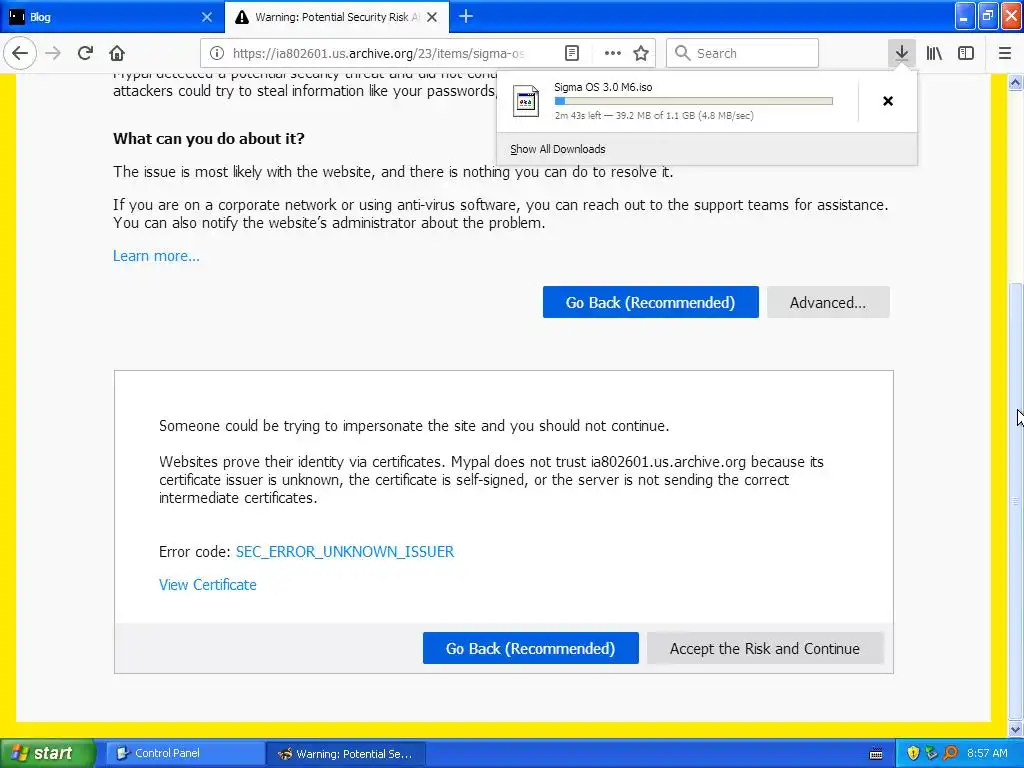This screenshot has height=768, width=1024.
Task: Bookmark this page with the star
Action: (641, 53)
